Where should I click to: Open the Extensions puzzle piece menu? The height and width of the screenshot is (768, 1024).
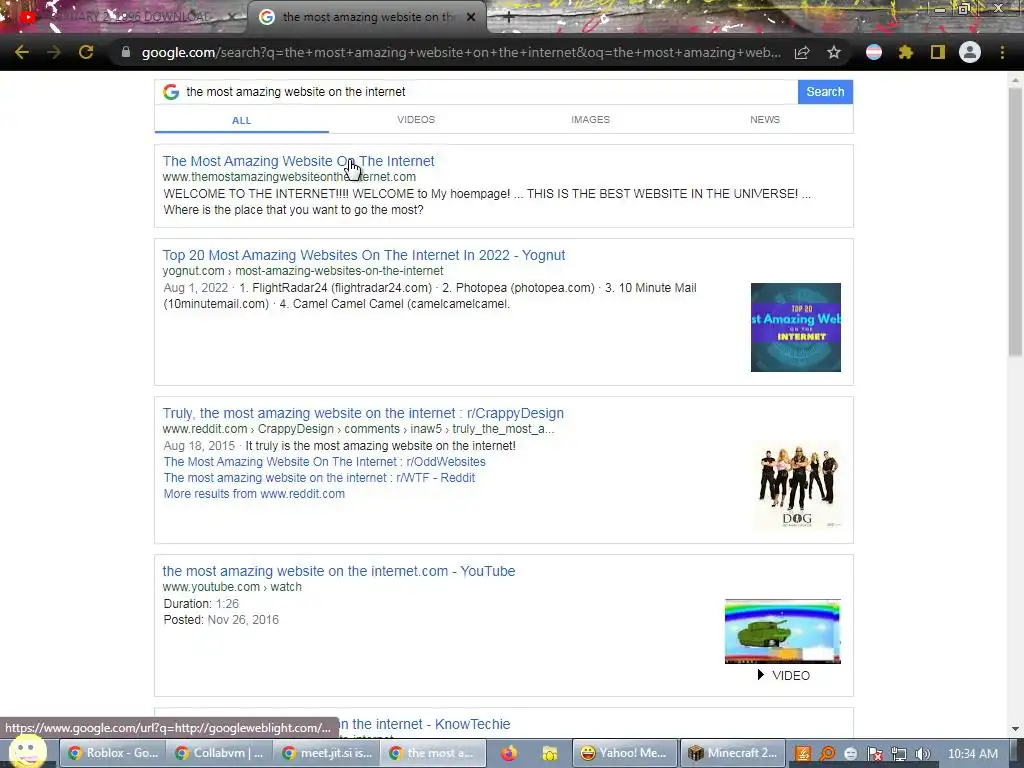pyautogui.click(x=905, y=52)
